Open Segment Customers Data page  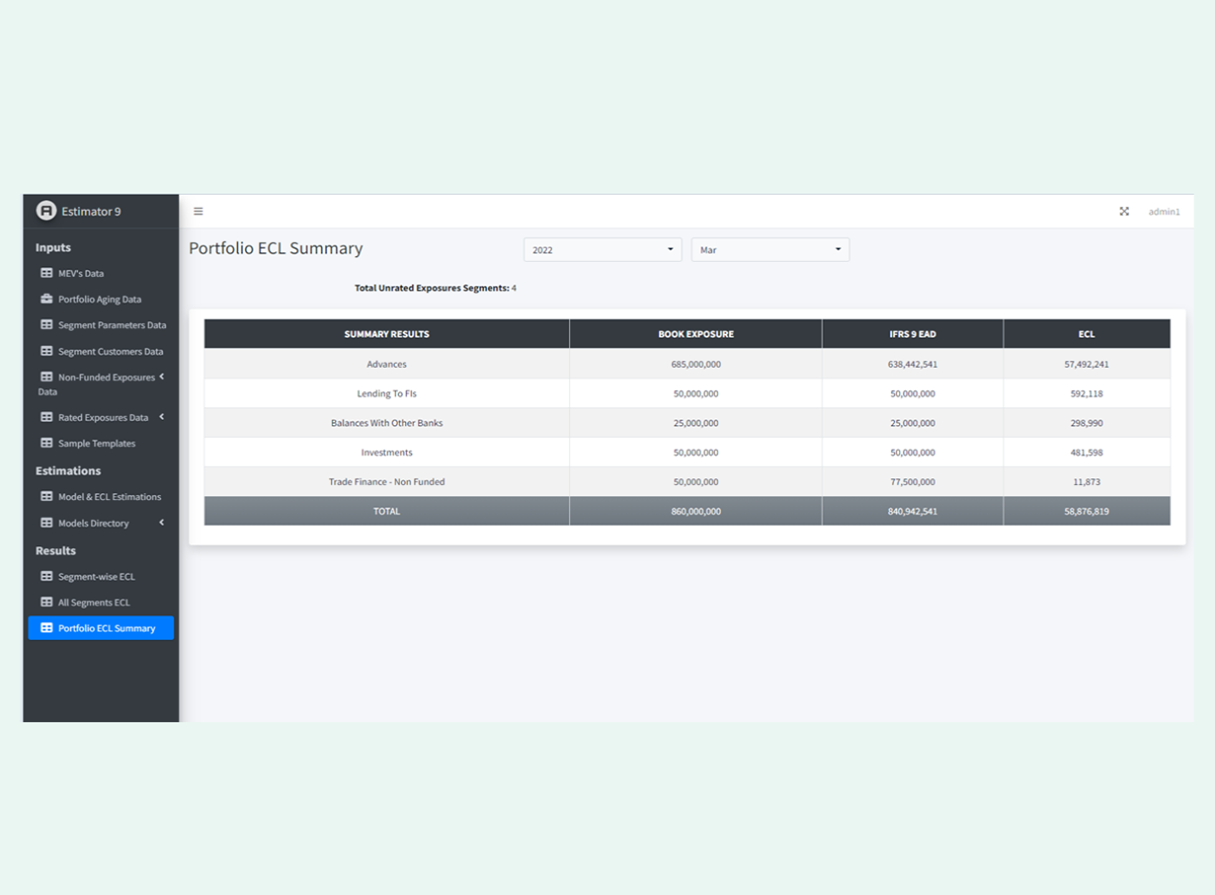point(110,352)
